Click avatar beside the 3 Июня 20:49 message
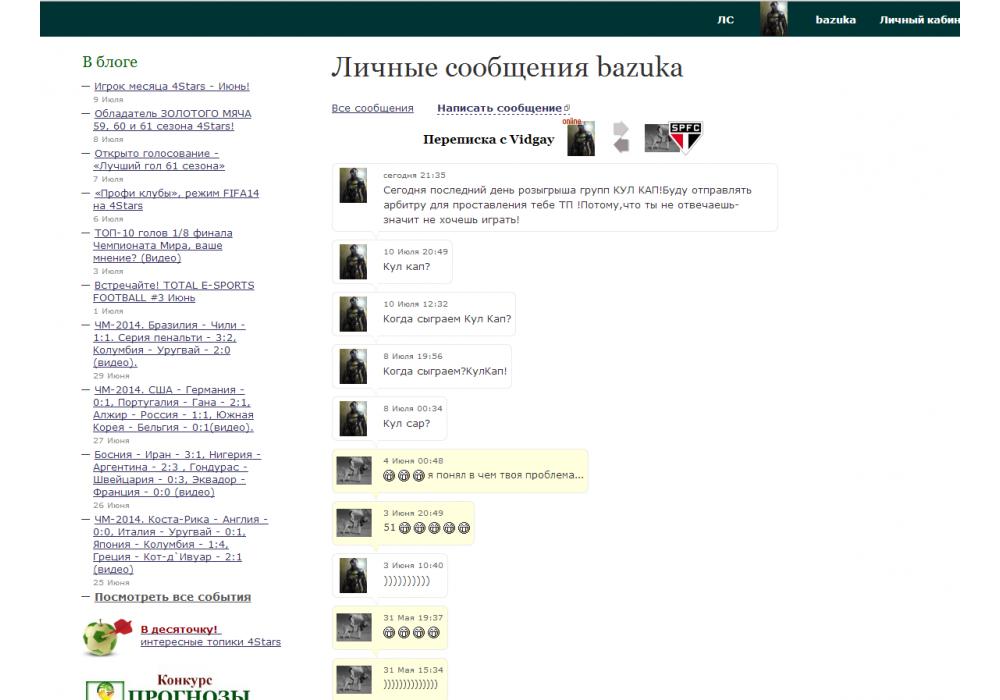1000x700 pixels. 353,522
